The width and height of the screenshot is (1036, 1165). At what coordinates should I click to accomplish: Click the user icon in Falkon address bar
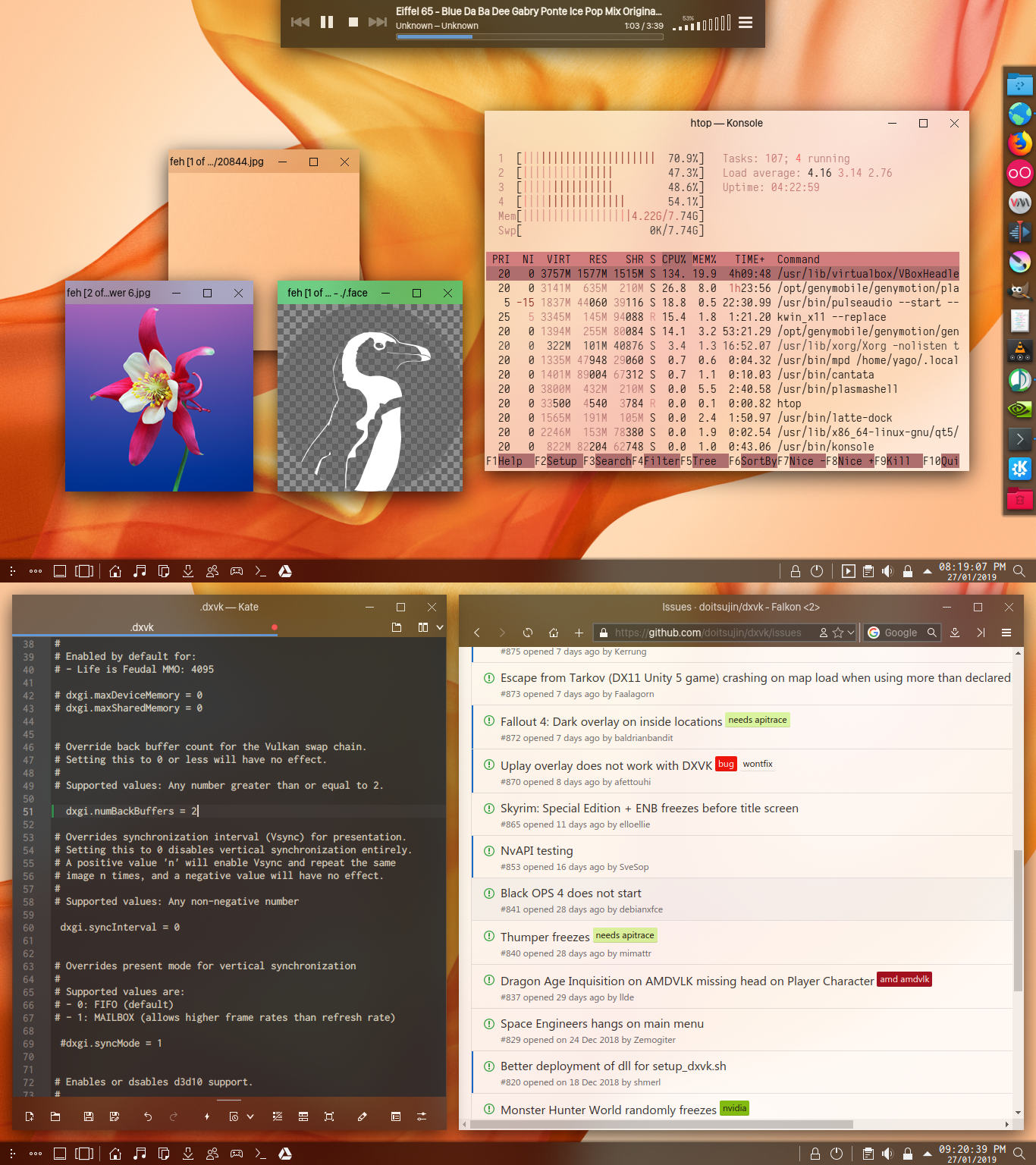coord(824,633)
